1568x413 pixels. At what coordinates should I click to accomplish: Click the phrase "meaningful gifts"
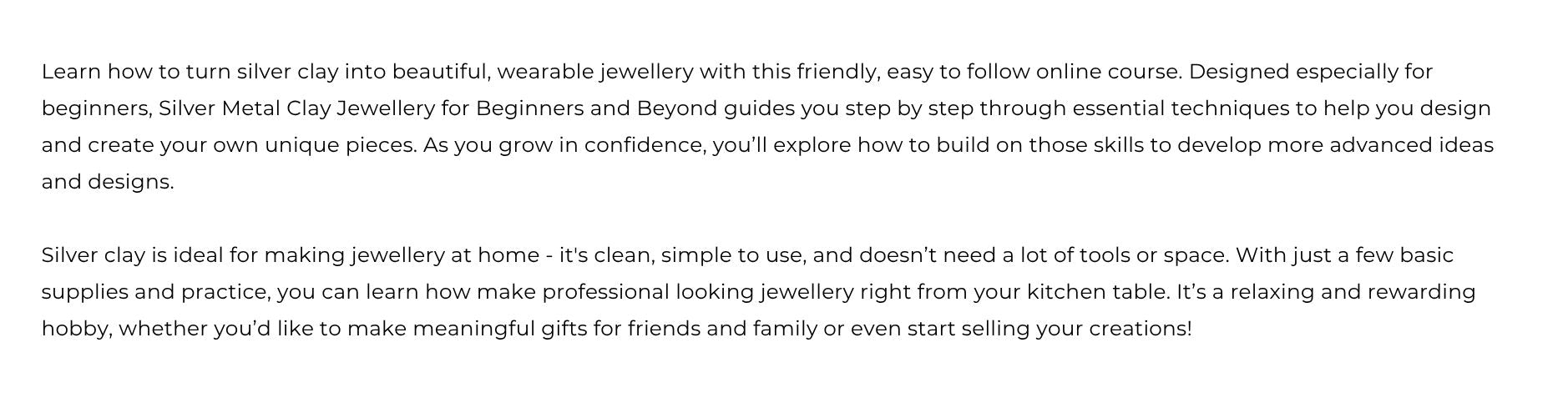pos(499,329)
